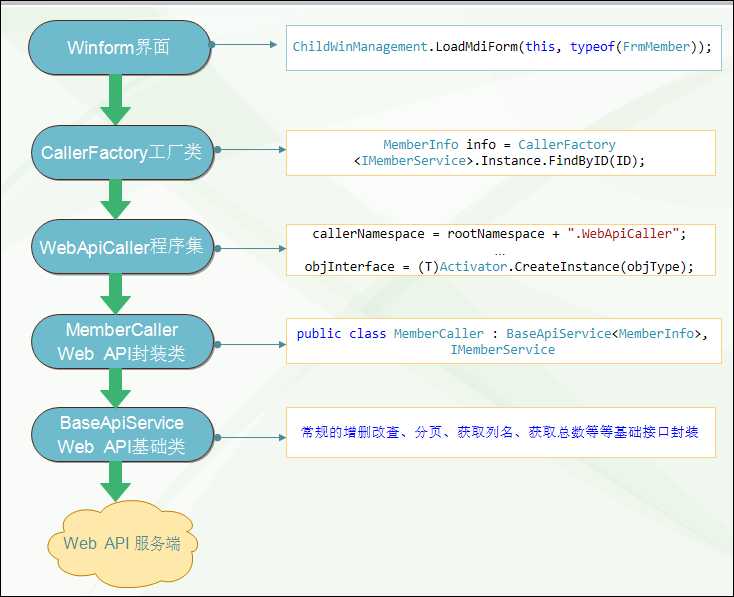This screenshot has width=734, height=597.
Task: Select the 常规的增删改查 description box
Action: coord(501,432)
